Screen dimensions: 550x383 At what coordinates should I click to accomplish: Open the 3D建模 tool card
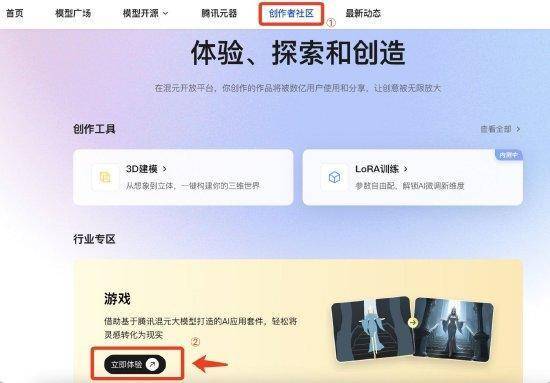(x=183, y=177)
